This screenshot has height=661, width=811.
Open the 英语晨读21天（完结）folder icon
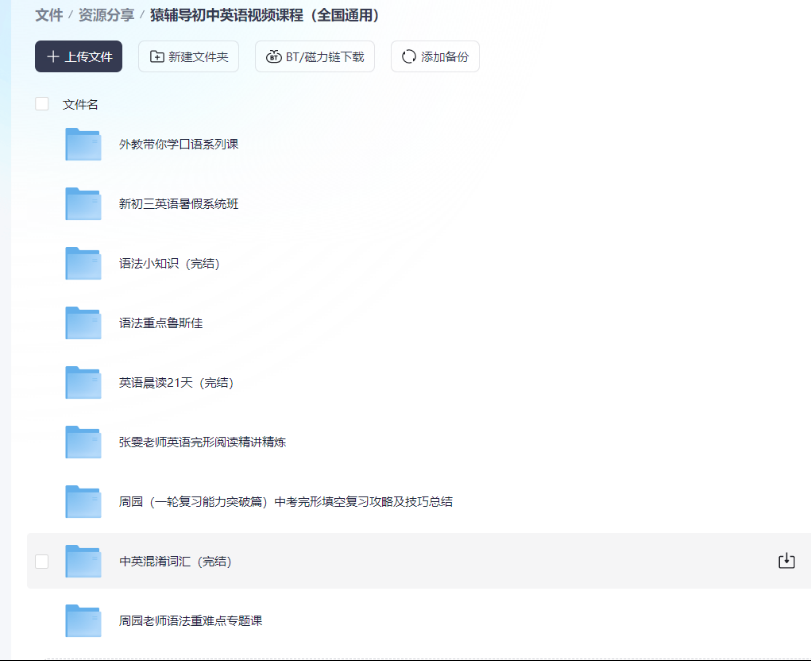click(x=83, y=382)
